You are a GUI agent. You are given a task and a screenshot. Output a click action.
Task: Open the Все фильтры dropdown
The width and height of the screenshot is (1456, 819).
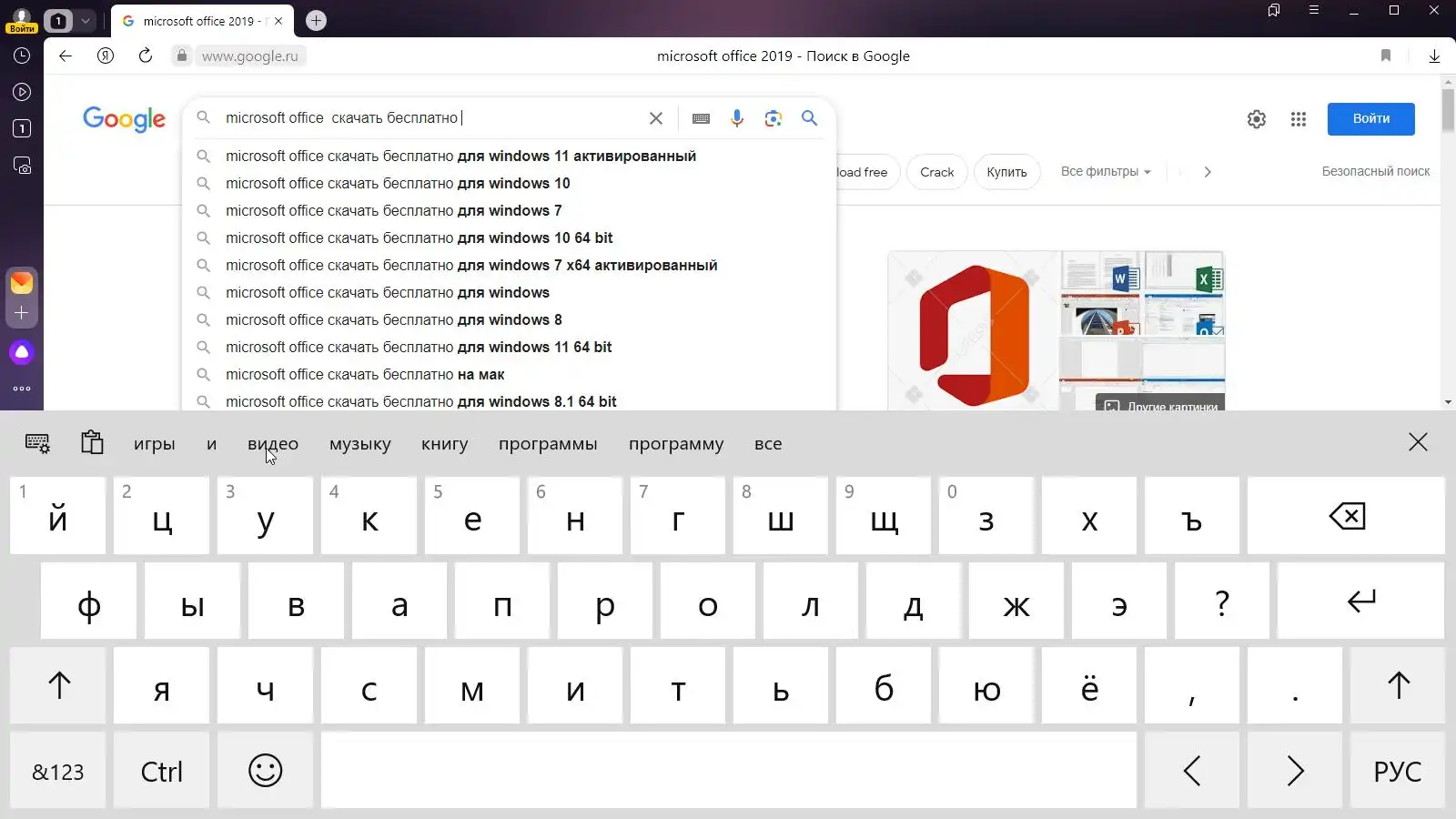(1106, 171)
